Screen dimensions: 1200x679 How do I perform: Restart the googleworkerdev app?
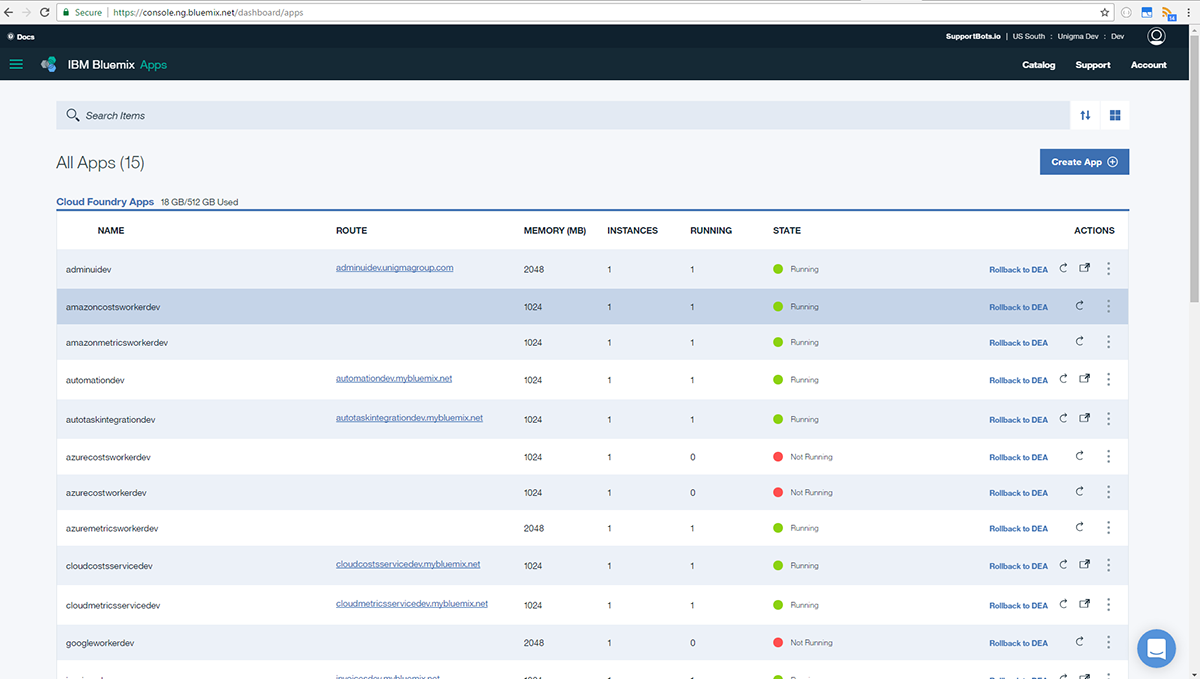pos(1079,642)
